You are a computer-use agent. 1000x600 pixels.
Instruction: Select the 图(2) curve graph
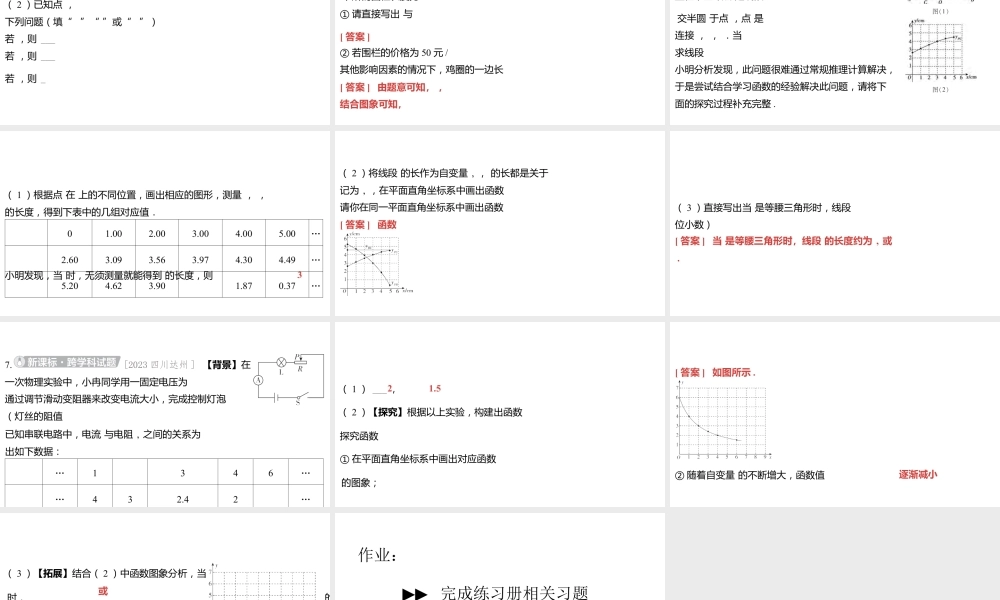937,48
